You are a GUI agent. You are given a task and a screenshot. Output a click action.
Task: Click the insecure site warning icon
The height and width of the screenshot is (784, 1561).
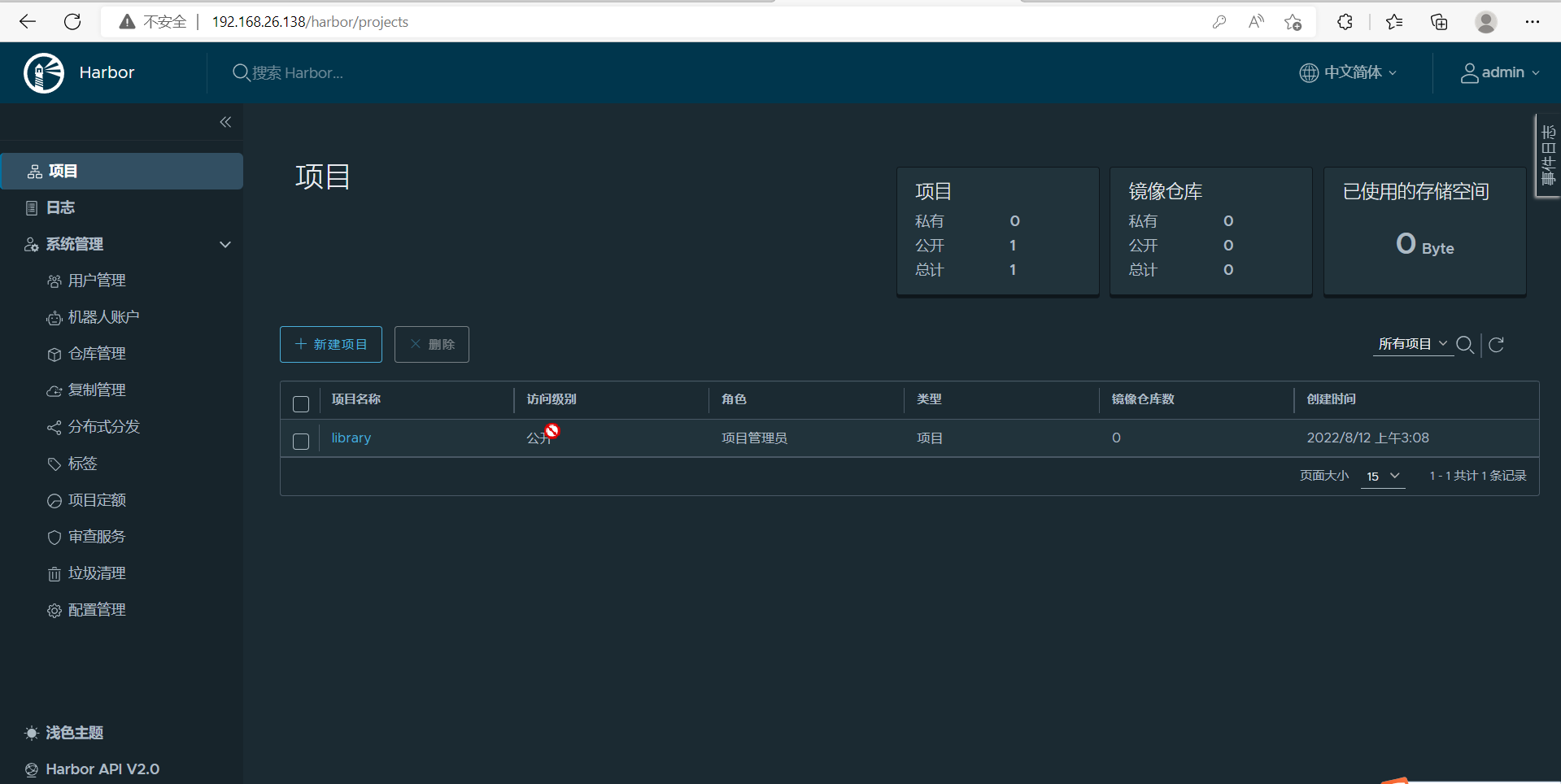tap(127, 22)
